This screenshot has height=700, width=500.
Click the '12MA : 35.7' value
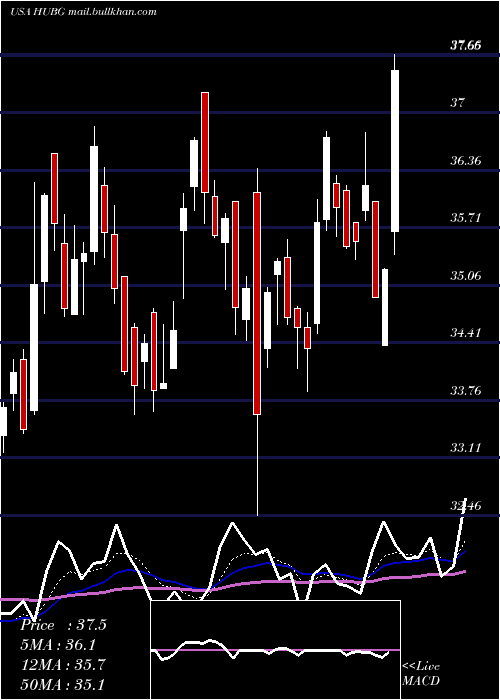63,664
